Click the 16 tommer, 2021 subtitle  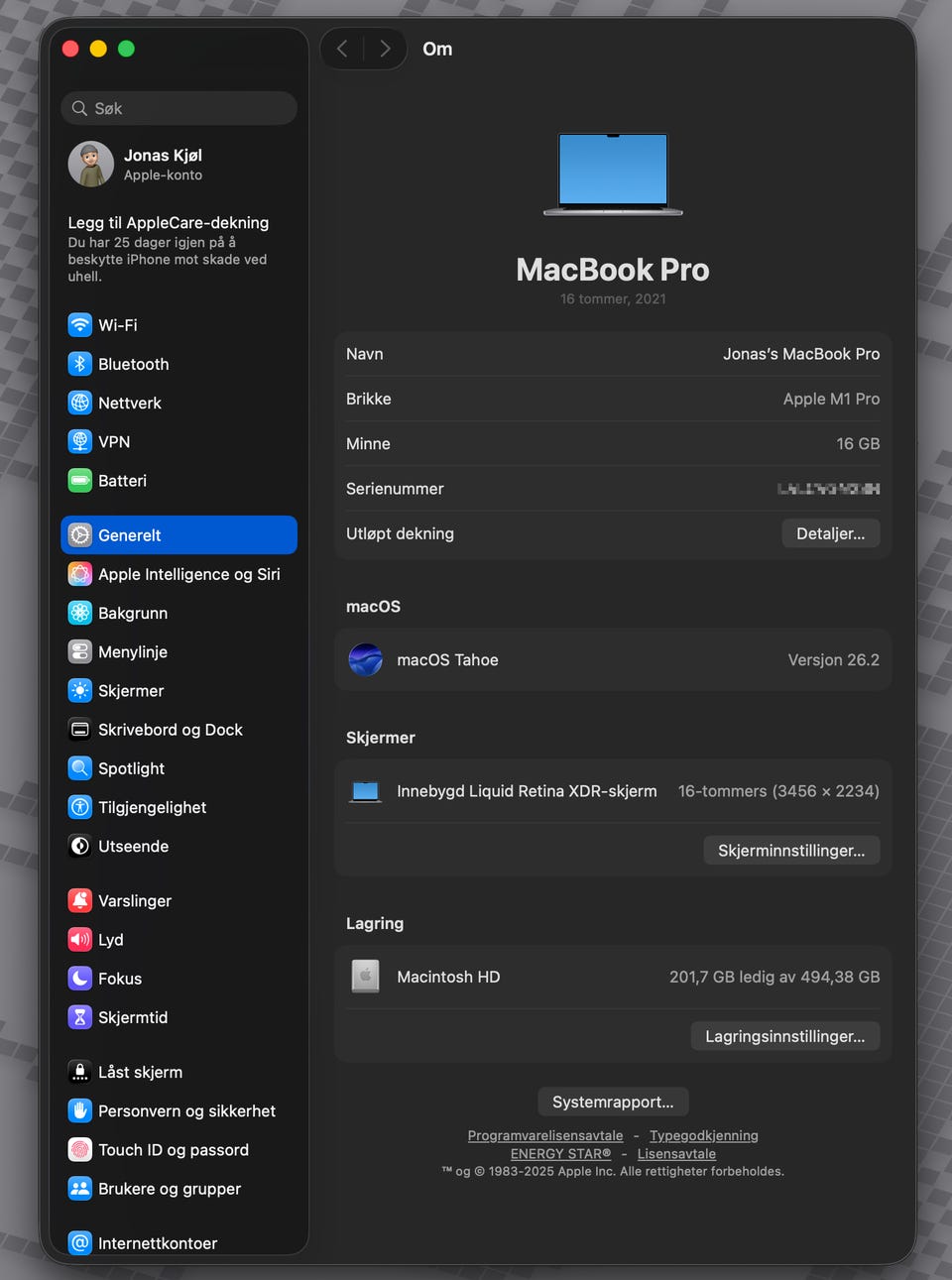(613, 298)
